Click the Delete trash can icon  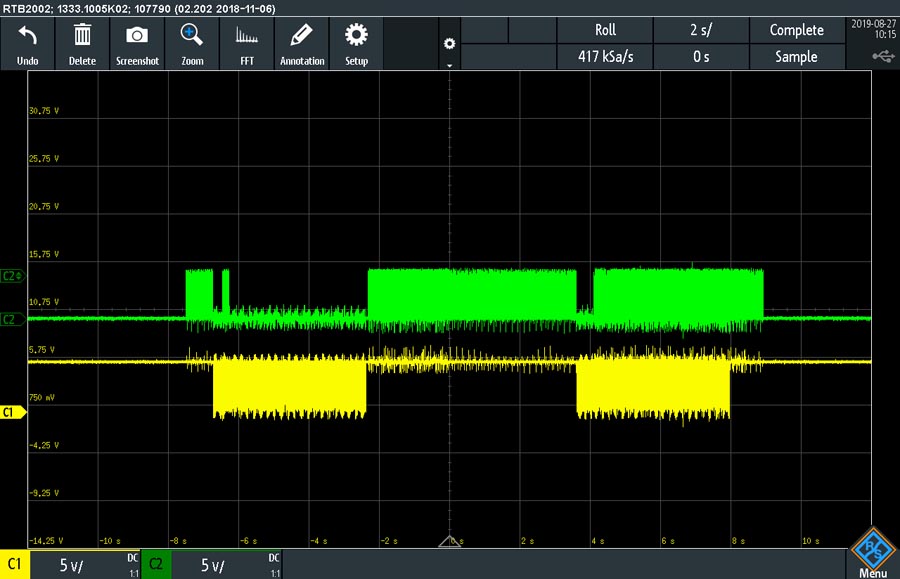click(82, 35)
